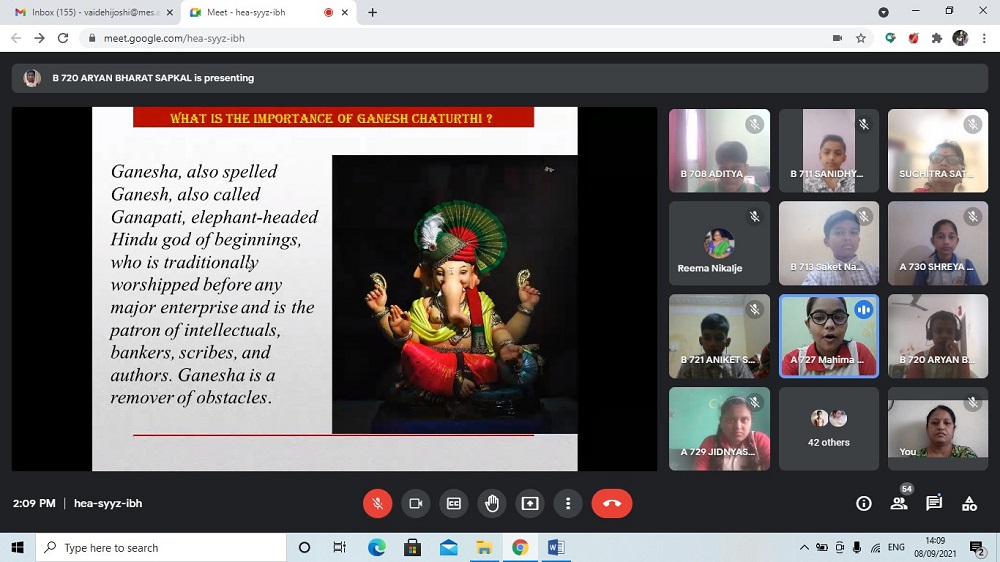Open the 42 others participant tile
This screenshot has width=1000, height=562.
coord(828,428)
